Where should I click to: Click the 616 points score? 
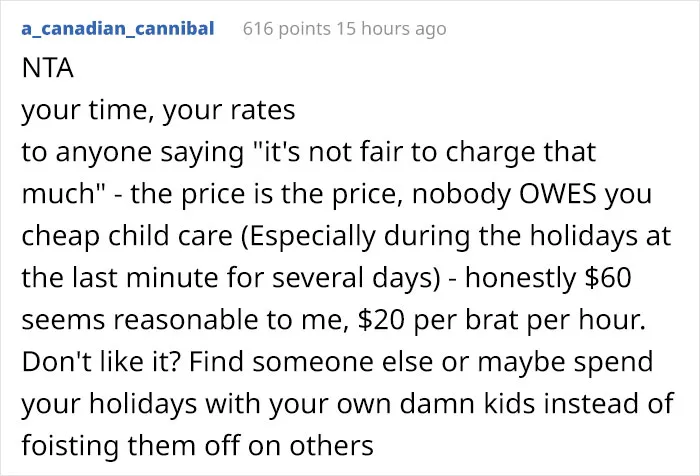(x=287, y=29)
